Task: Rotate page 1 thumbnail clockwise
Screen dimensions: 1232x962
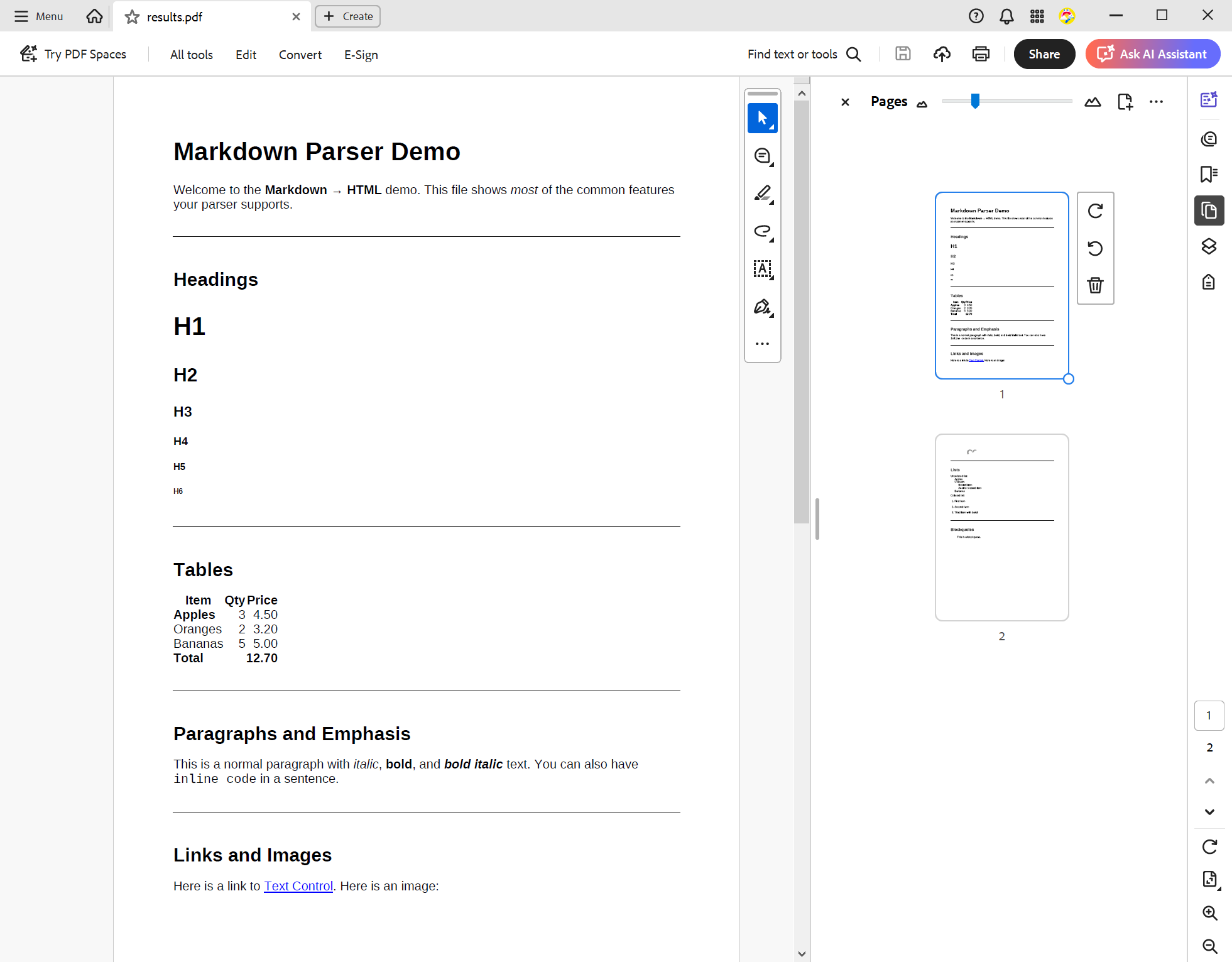Action: pyautogui.click(x=1095, y=211)
